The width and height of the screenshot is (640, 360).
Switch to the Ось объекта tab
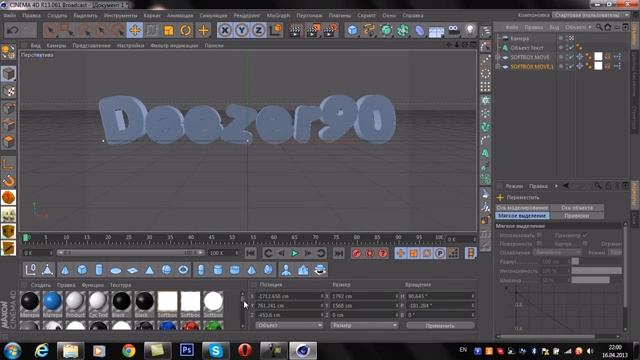pyautogui.click(x=577, y=208)
